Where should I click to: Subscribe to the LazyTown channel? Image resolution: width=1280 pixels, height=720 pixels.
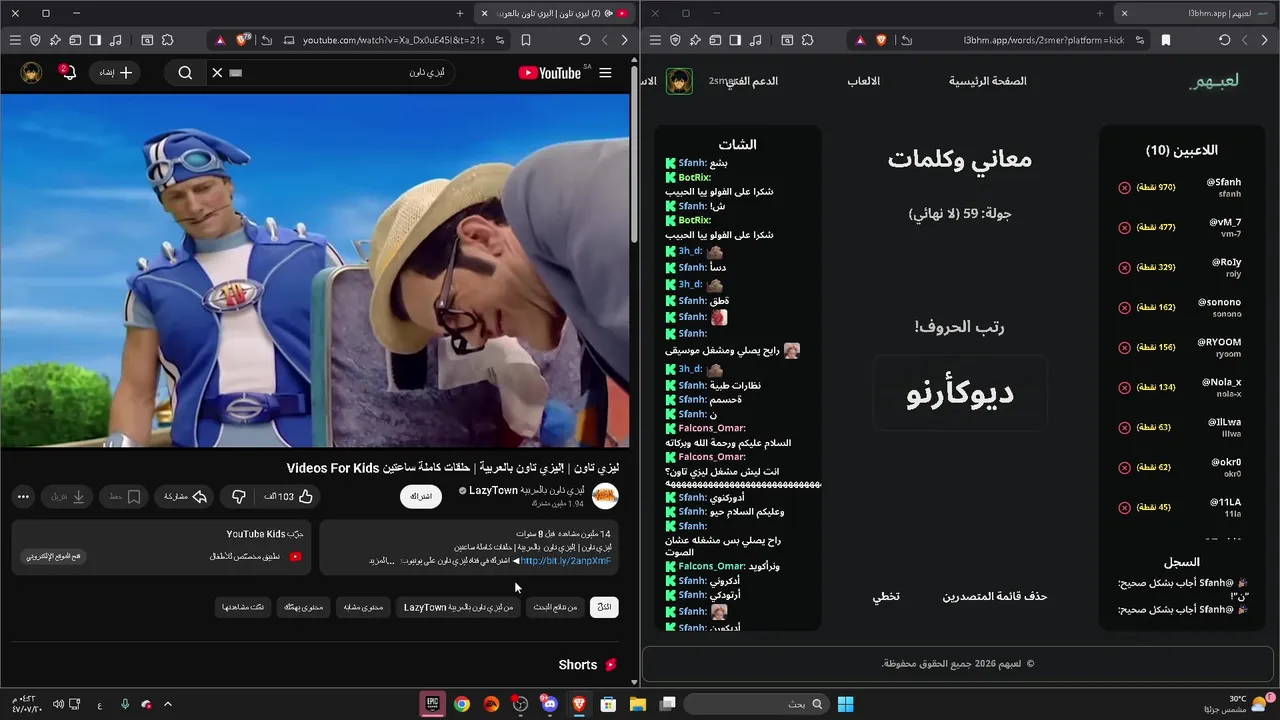click(x=421, y=496)
